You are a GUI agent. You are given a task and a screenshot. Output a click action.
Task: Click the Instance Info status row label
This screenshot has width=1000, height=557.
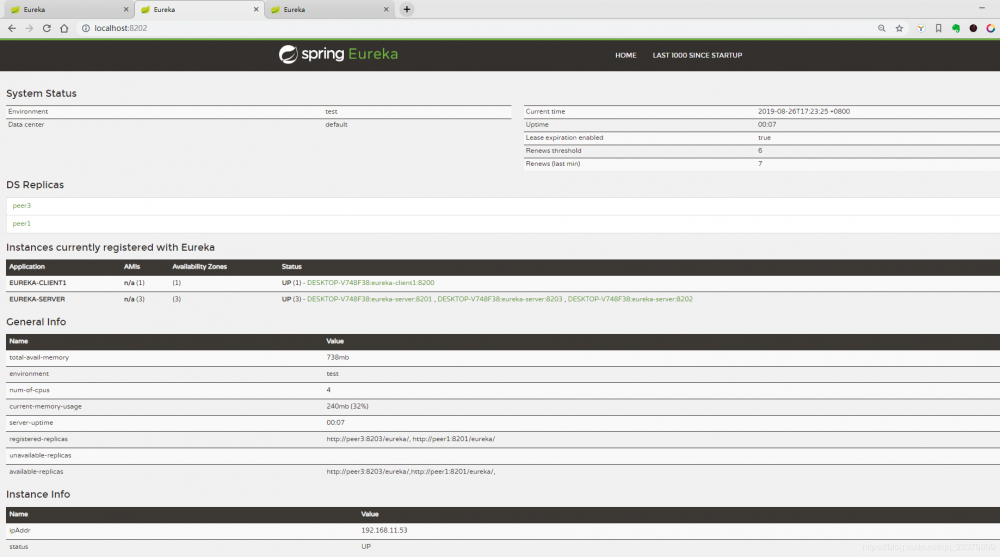(x=18, y=547)
